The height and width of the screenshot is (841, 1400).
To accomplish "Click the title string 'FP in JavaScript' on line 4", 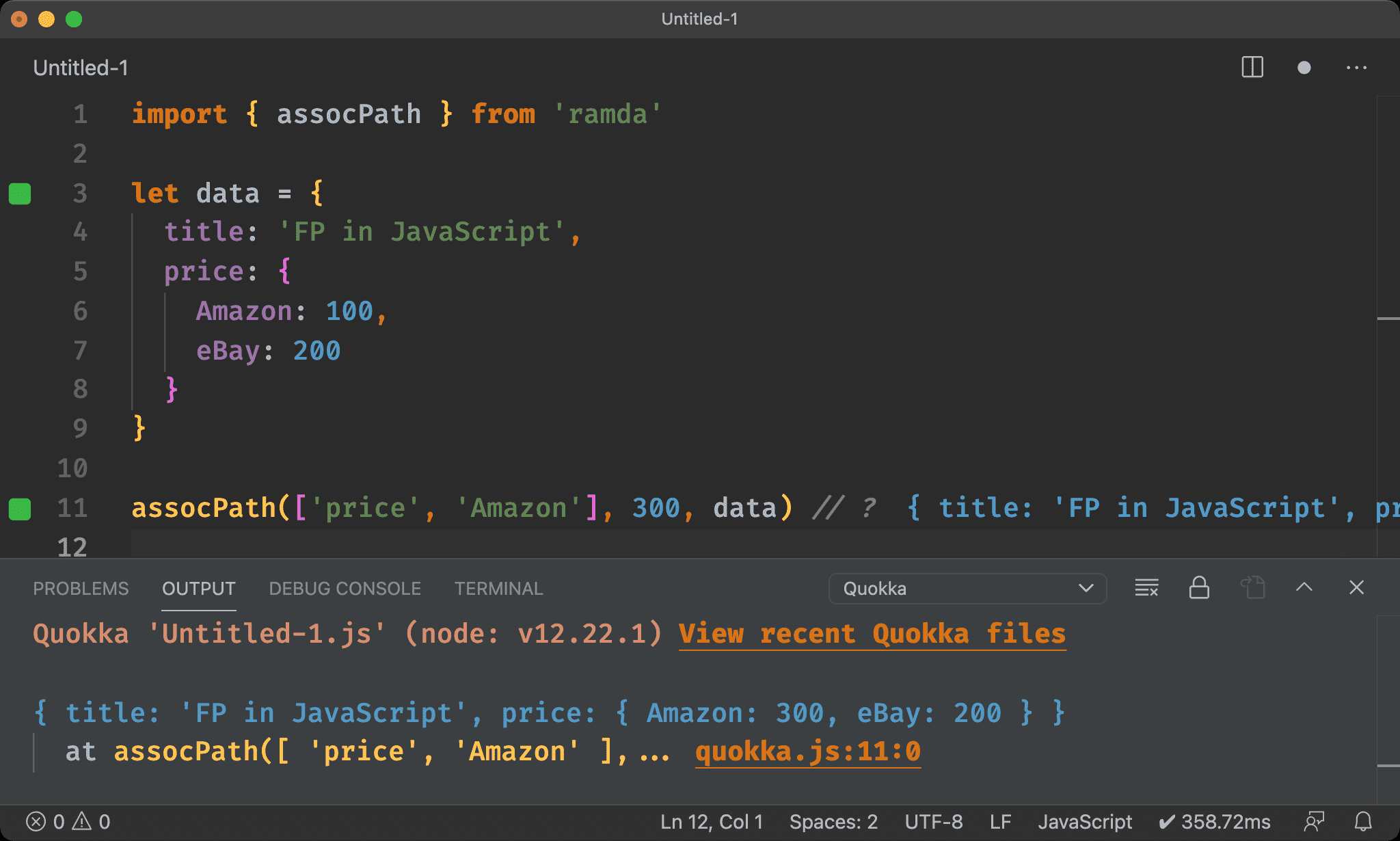I will (x=422, y=232).
